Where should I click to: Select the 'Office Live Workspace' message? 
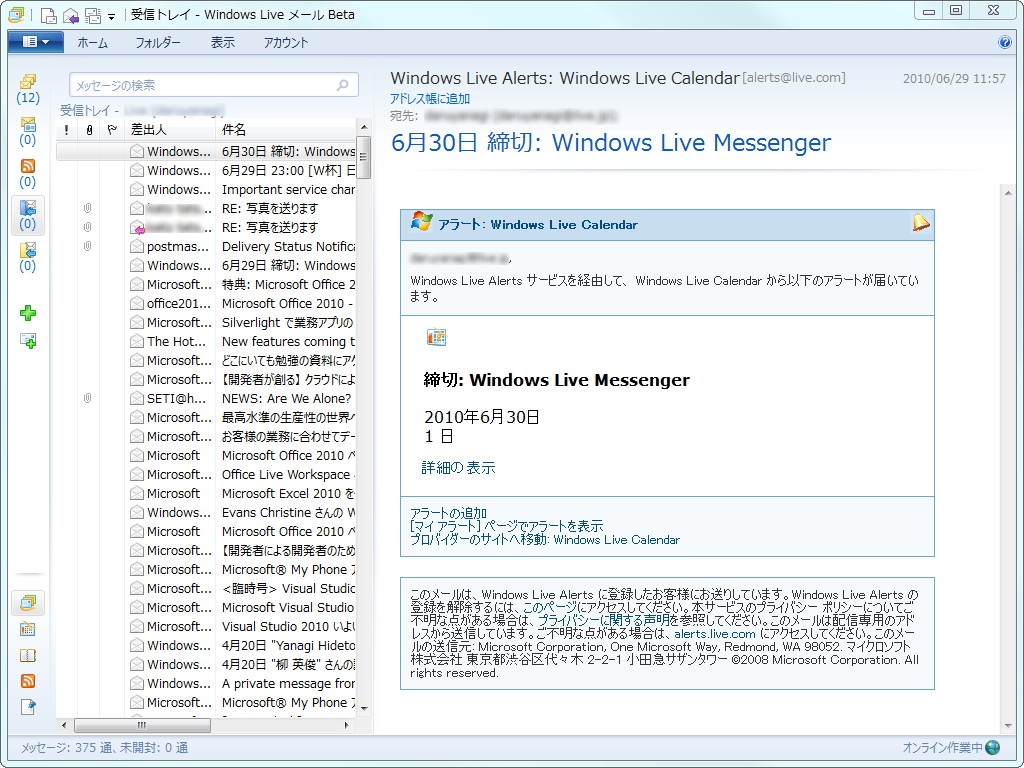pyautogui.click(x=206, y=475)
